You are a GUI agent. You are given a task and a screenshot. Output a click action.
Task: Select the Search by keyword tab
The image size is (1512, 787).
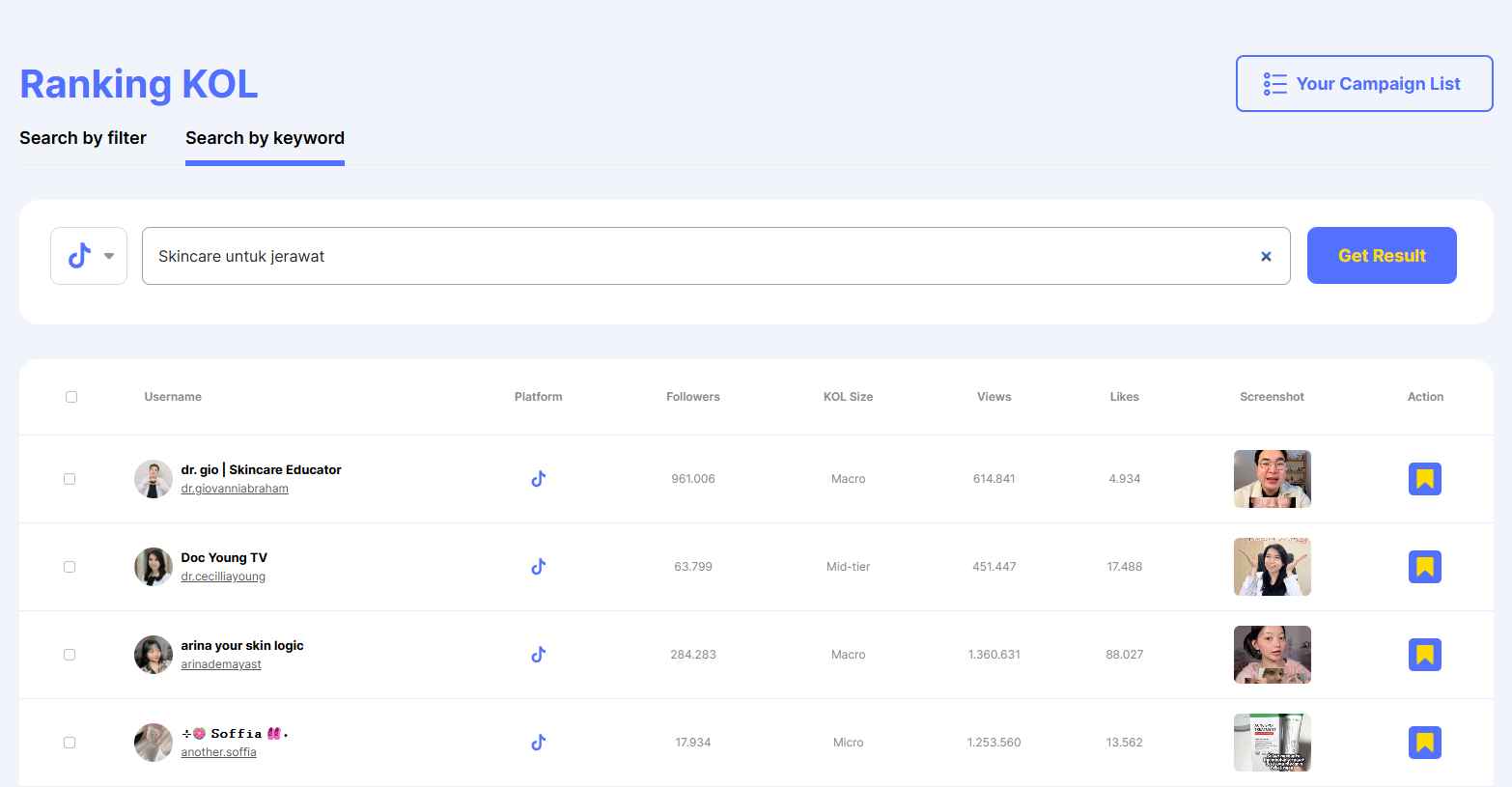click(265, 138)
